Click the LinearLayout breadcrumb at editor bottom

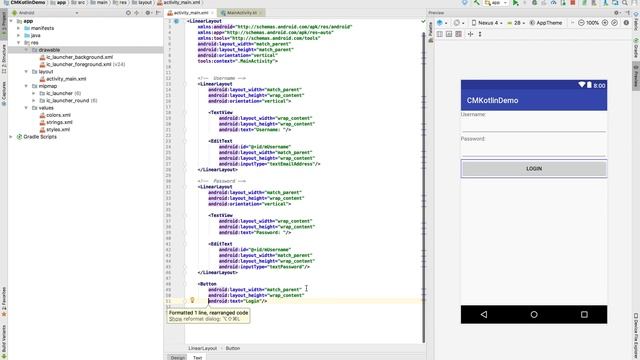pos(202,348)
